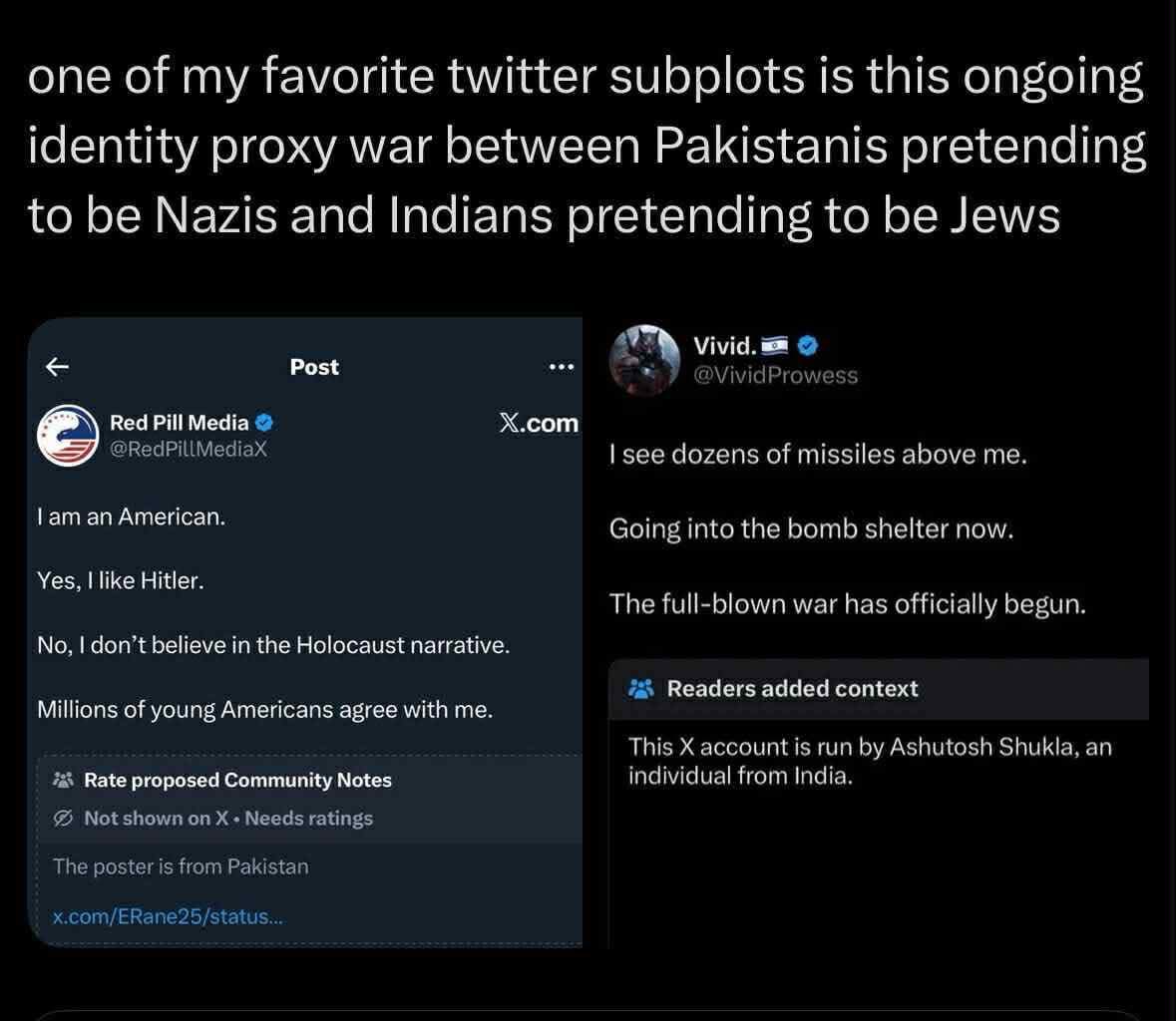Image resolution: width=1176 pixels, height=1021 pixels.
Task: Open the x.com/ERane25/status link
Action: pos(168,916)
